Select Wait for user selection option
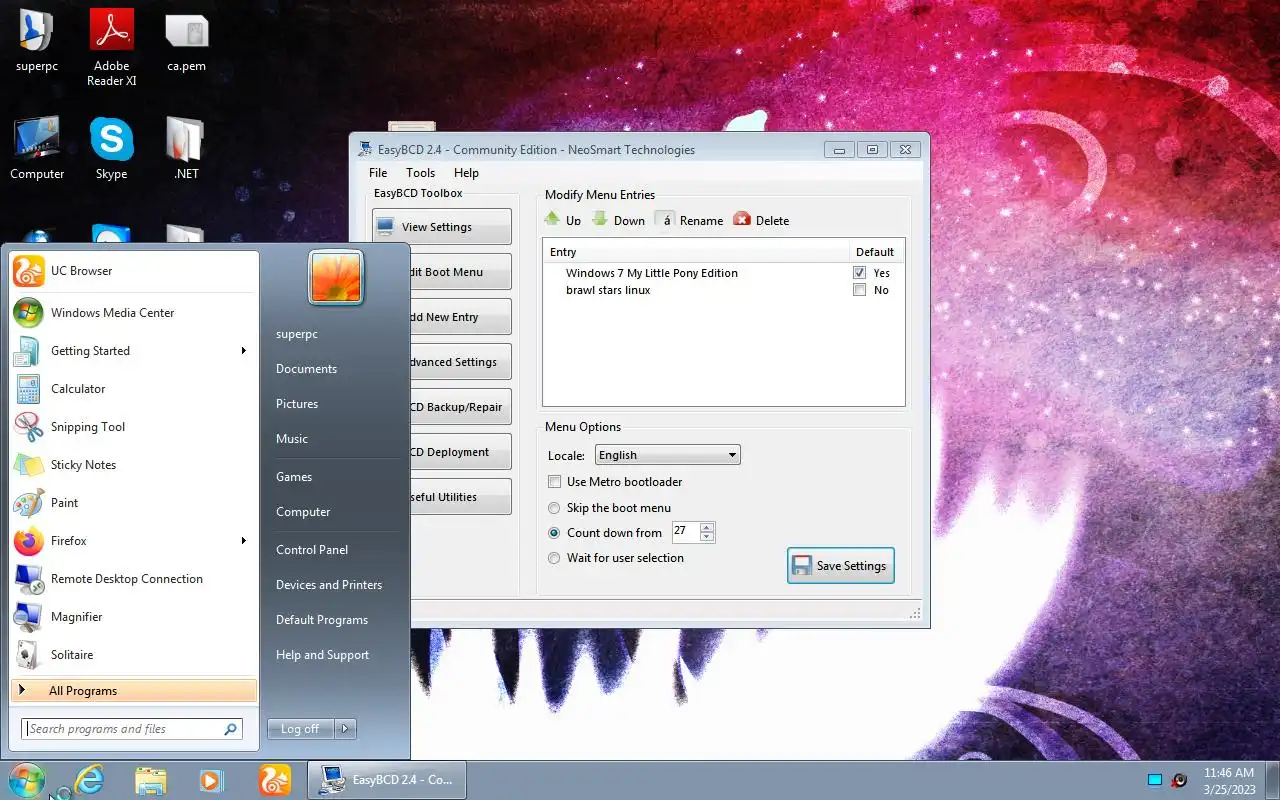The image size is (1280, 800). [554, 558]
